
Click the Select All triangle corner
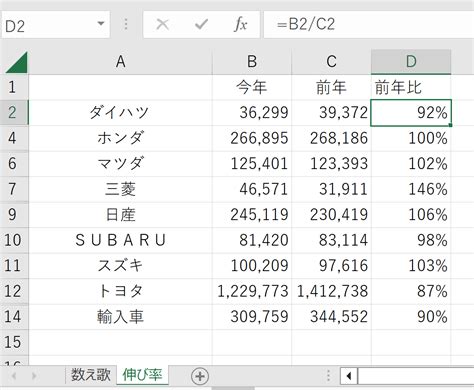(16, 63)
